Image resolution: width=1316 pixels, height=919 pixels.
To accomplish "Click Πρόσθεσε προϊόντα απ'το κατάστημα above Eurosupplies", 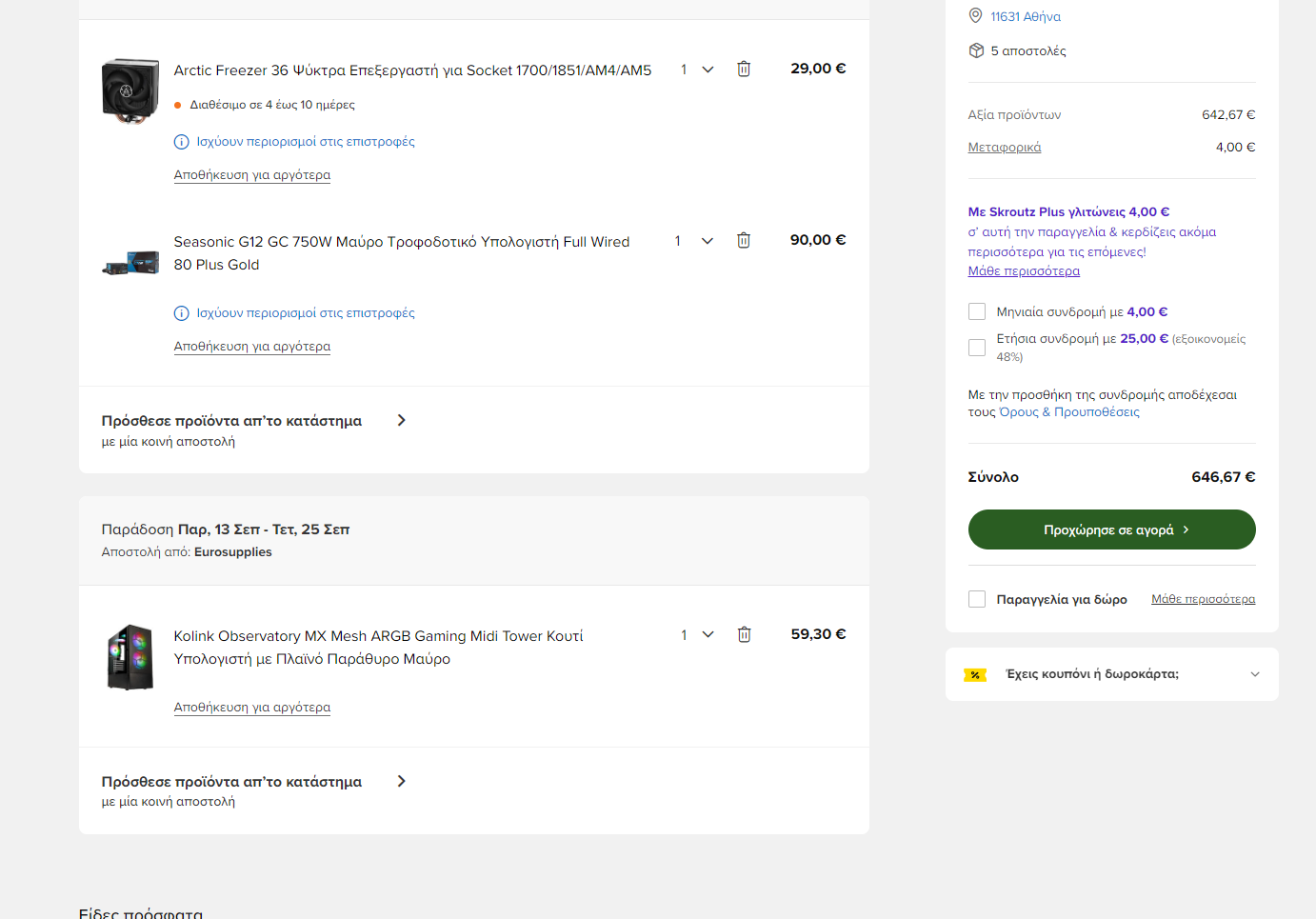I will click(231, 421).
